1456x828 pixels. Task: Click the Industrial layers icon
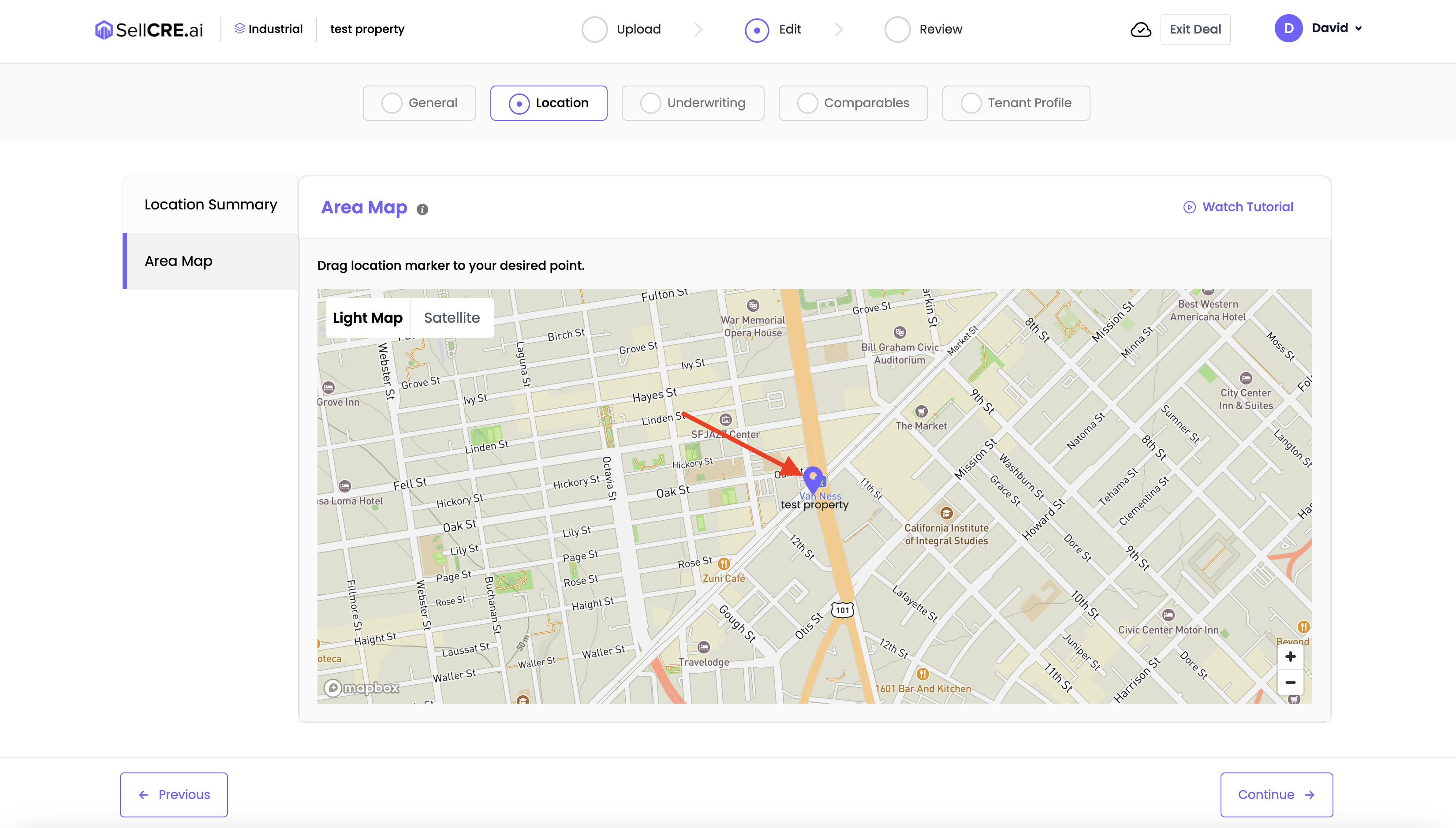239,28
